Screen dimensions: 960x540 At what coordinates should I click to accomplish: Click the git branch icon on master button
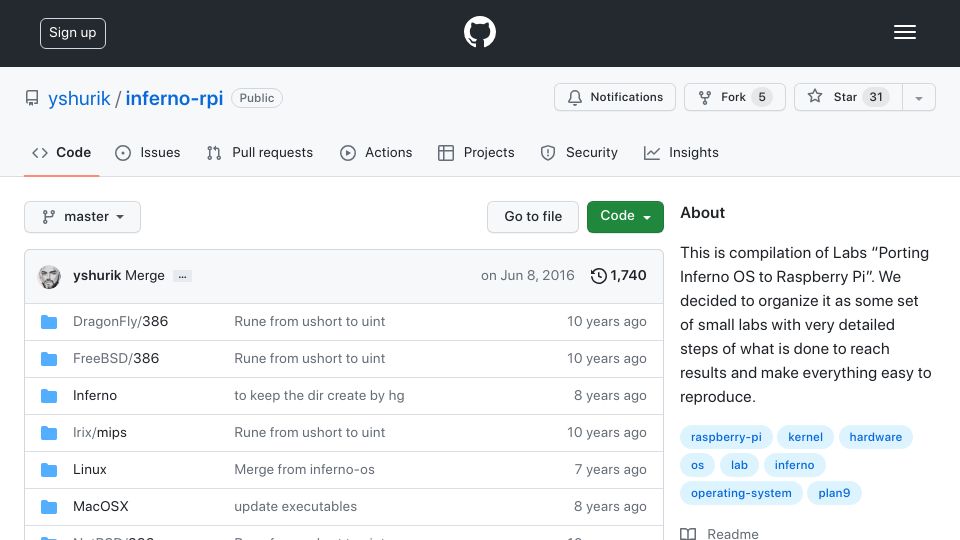pyautogui.click(x=48, y=217)
